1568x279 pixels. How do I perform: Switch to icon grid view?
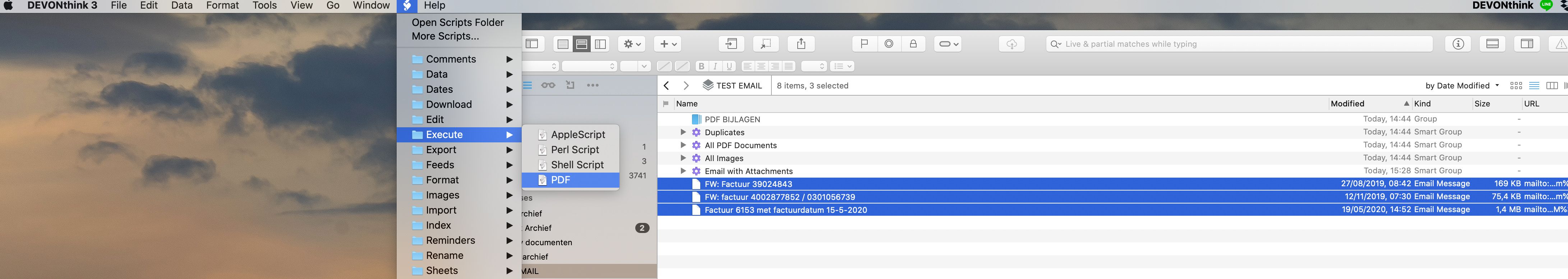pyautogui.click(x=1516, y=85)
